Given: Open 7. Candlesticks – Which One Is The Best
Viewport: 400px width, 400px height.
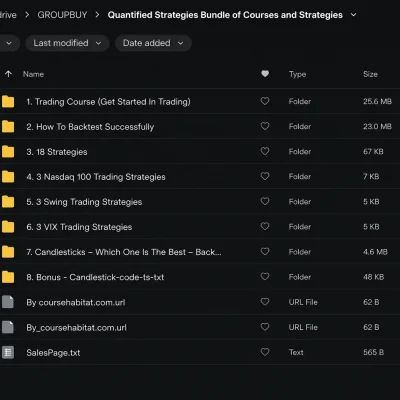Looking at the screenshot, I should pyautogui.click(x=124, y=252).
